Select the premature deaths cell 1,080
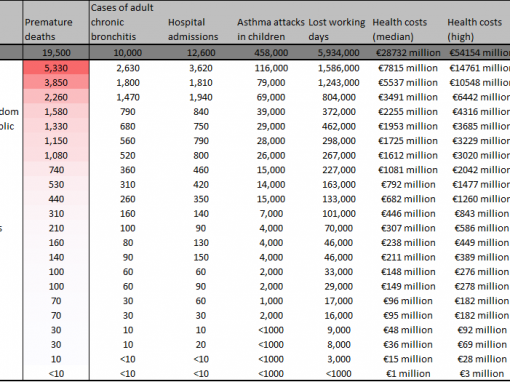 [56, 155]
